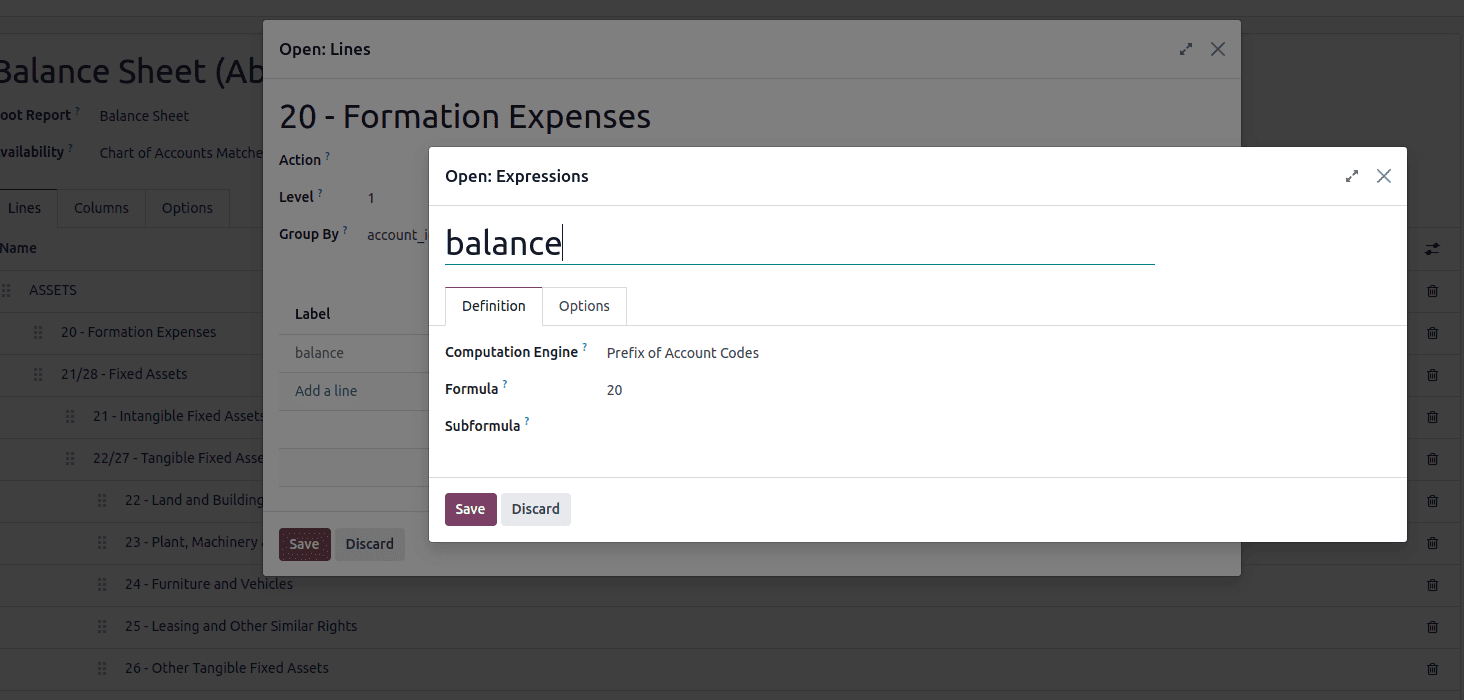Open the '24 - Furniture and Vehicles' row
Screen dimensions: 1464x700
point(209,584)
